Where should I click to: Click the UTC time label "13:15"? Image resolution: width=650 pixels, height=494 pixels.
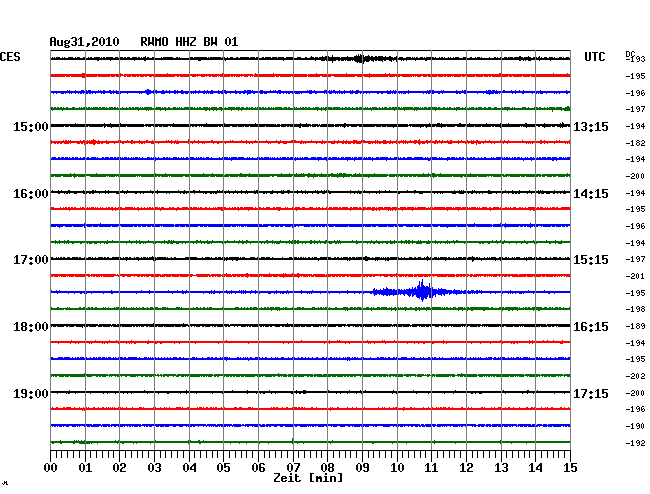[591, 126]
